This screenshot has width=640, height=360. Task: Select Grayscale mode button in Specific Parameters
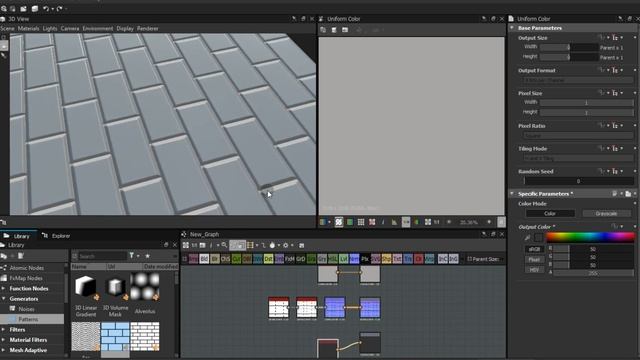(606, 213)
